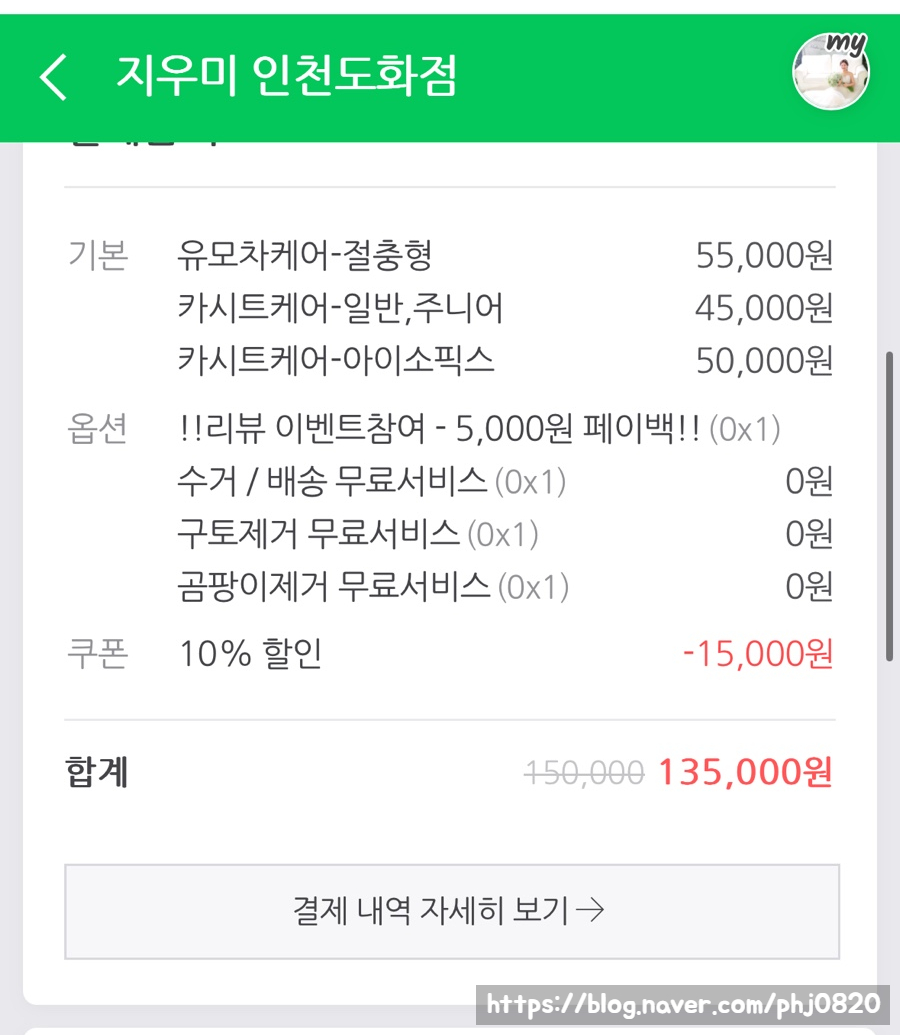Click the 합계 label
Viewport: 900px width, 1035px height.
[x=96, y=772]
